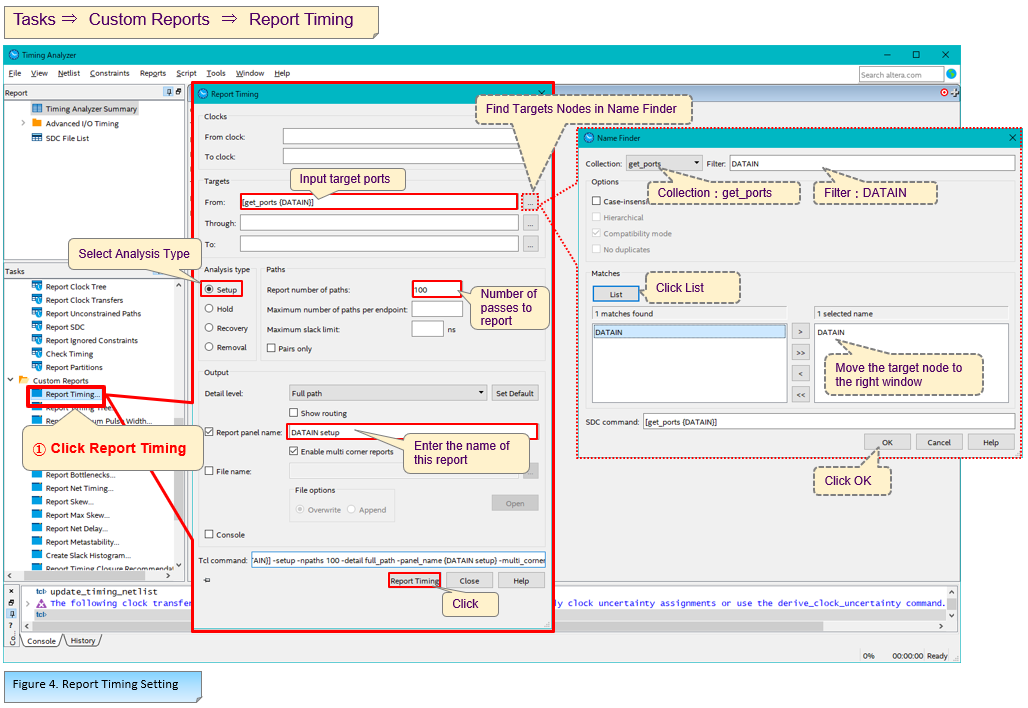The height and width of the screenshot is (708, 1028).
Task: Click the Report Clock Tree task icon
Action: point(37,287)
